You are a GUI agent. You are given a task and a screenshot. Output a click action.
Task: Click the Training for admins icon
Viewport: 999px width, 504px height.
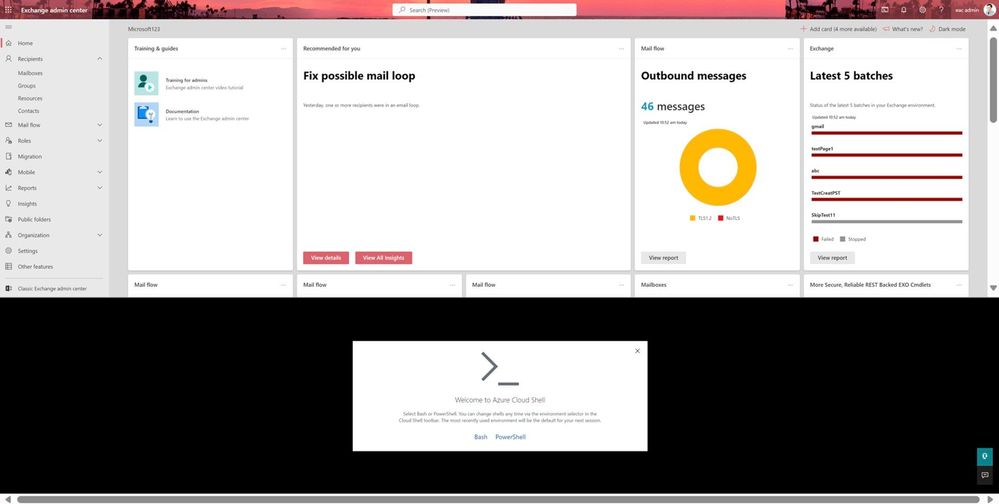146,83
